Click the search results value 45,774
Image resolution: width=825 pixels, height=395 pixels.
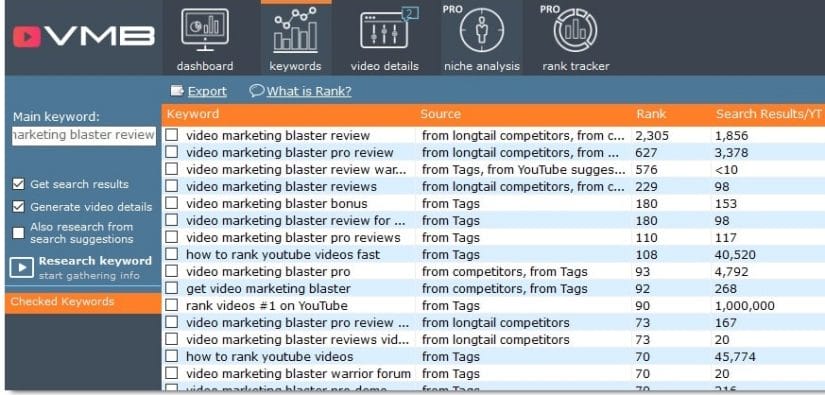pos(735,357)
